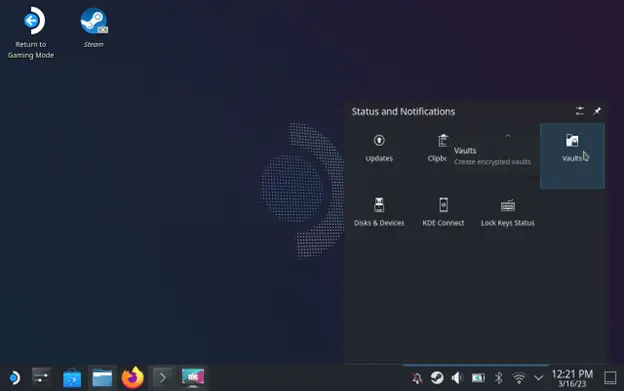Configure the system tray settings icon
Viewport: 624px width, 391px height.
pyautogui.click(x=580, y=111)
